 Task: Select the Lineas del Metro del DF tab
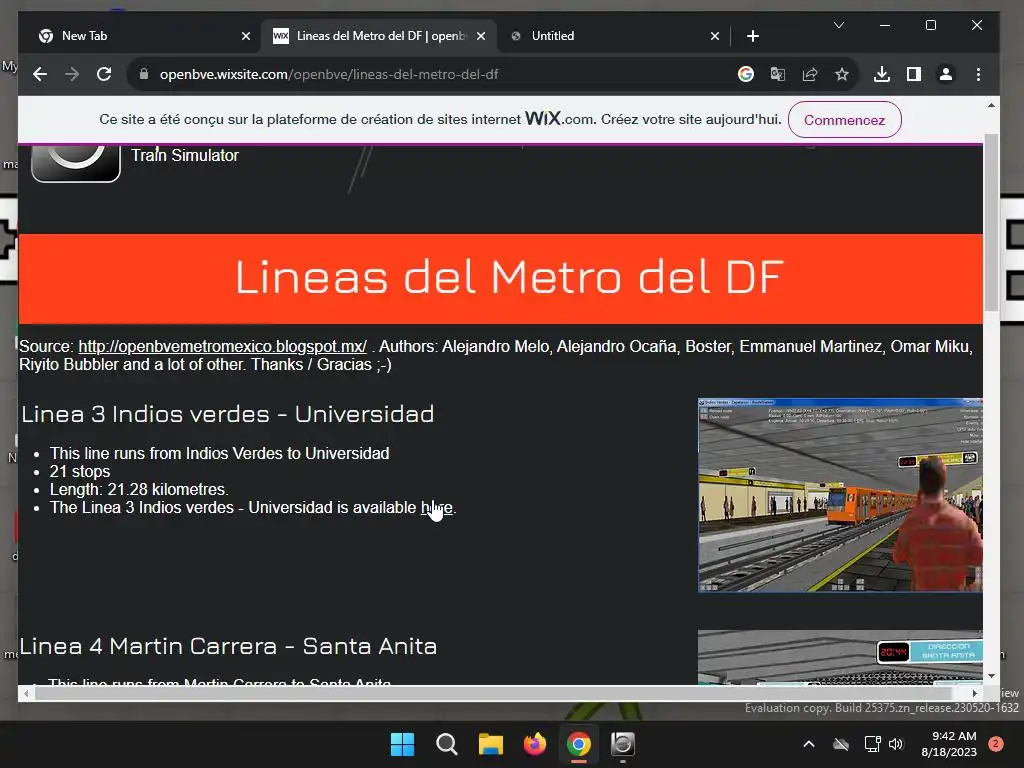(x=379, y=36)
